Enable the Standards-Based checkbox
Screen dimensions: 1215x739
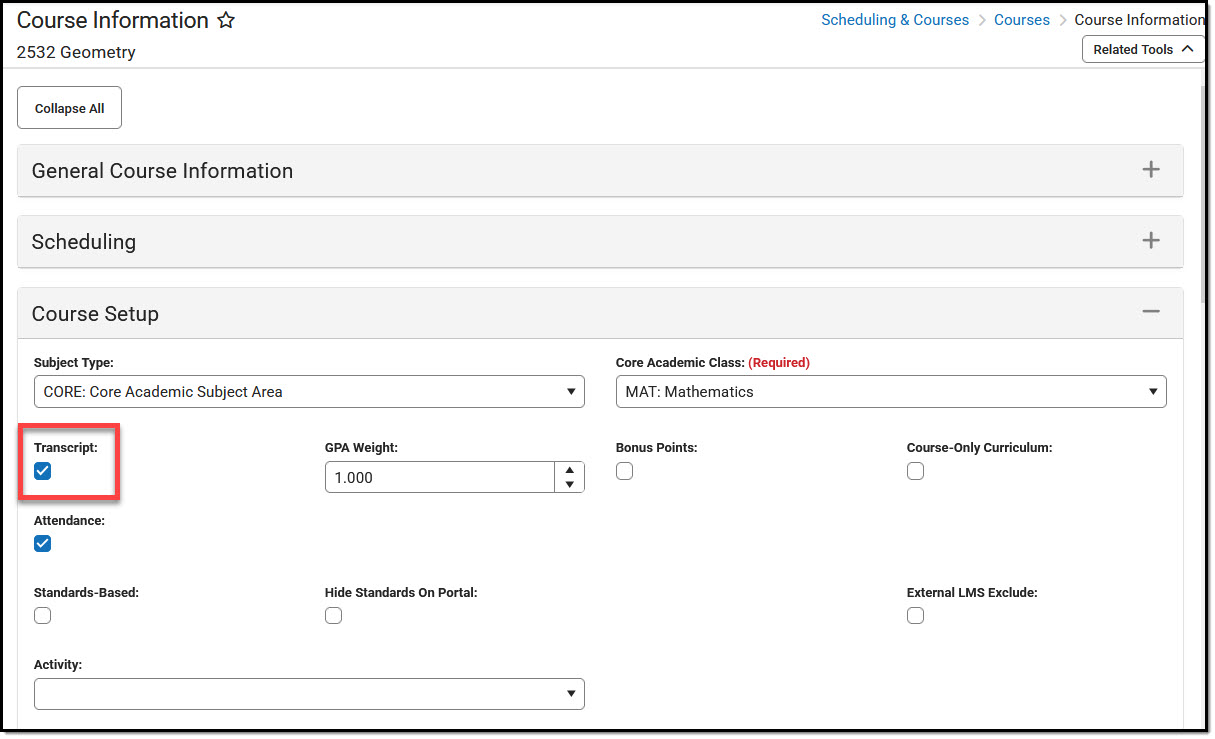coord(43,616)
